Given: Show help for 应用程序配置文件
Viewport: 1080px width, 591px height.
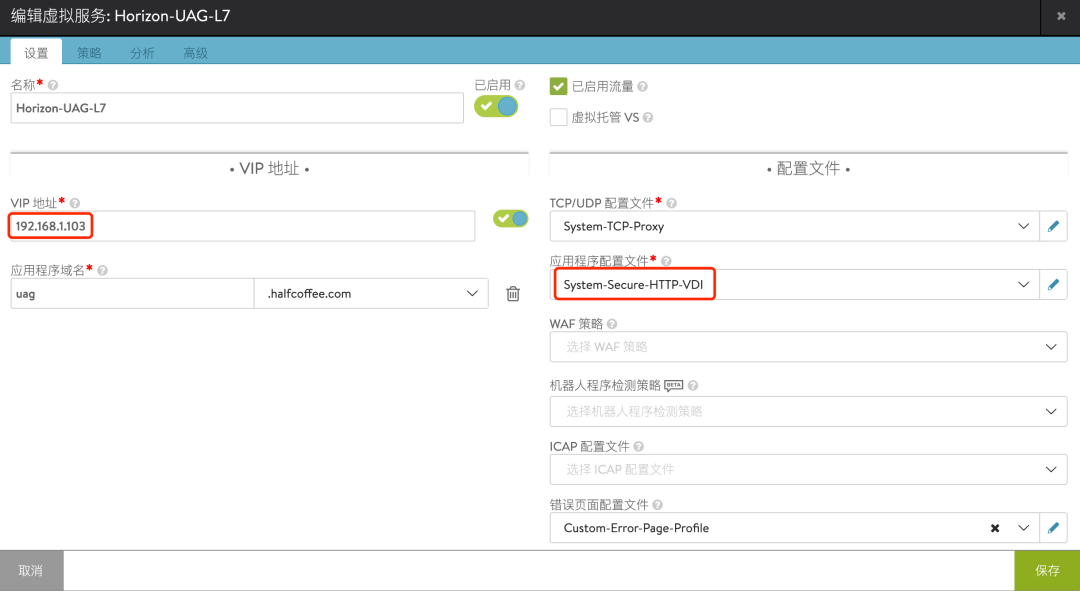Looking at the screenshot, I should click(666, 261).
